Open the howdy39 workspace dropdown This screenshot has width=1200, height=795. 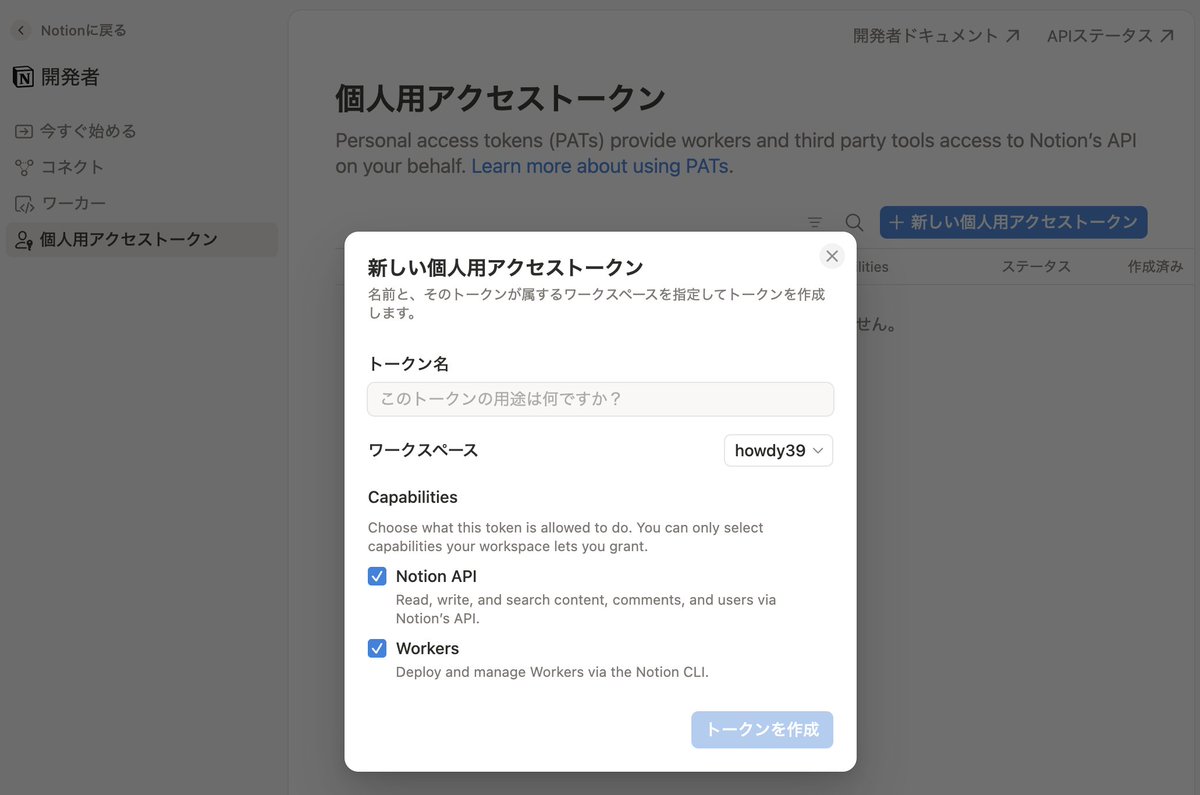(x=778, y=450)
